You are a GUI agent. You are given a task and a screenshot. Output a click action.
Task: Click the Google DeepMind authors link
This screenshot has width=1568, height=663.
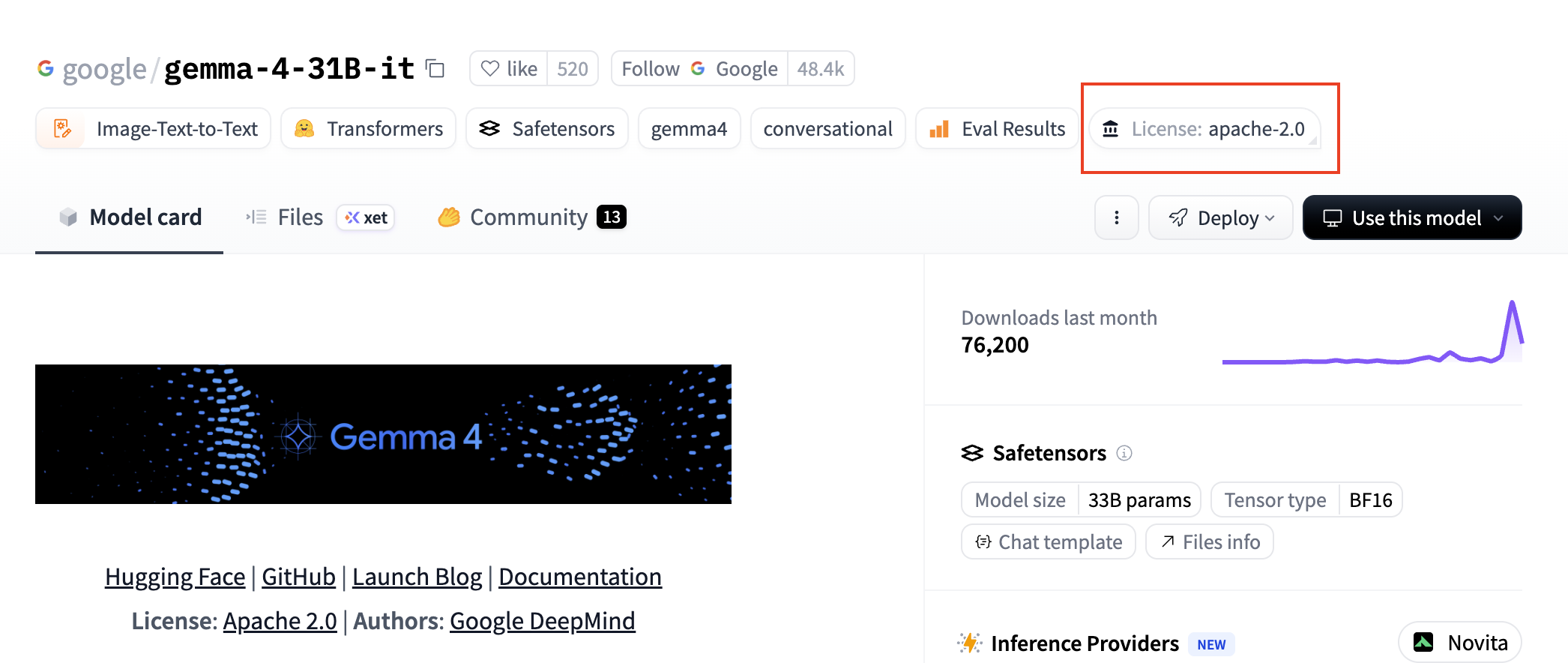point(542,621)
